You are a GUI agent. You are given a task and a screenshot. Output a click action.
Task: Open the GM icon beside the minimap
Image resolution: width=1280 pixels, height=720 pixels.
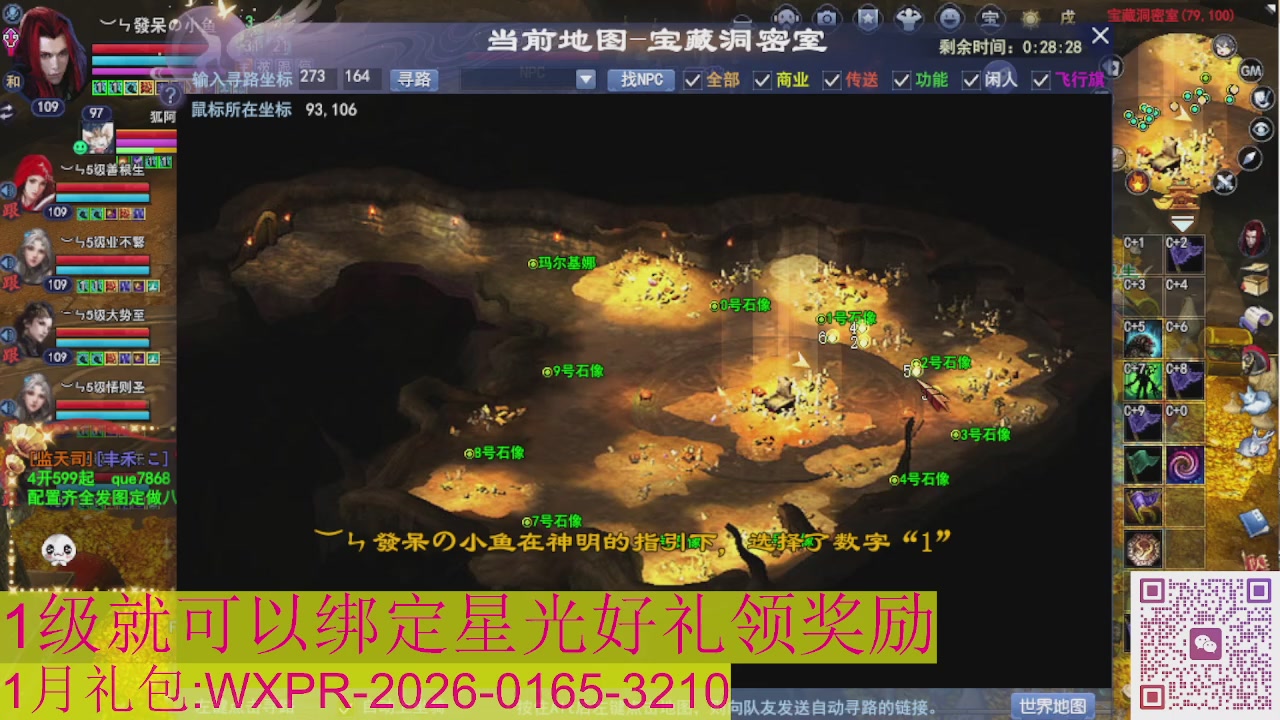click(1249, 70)
